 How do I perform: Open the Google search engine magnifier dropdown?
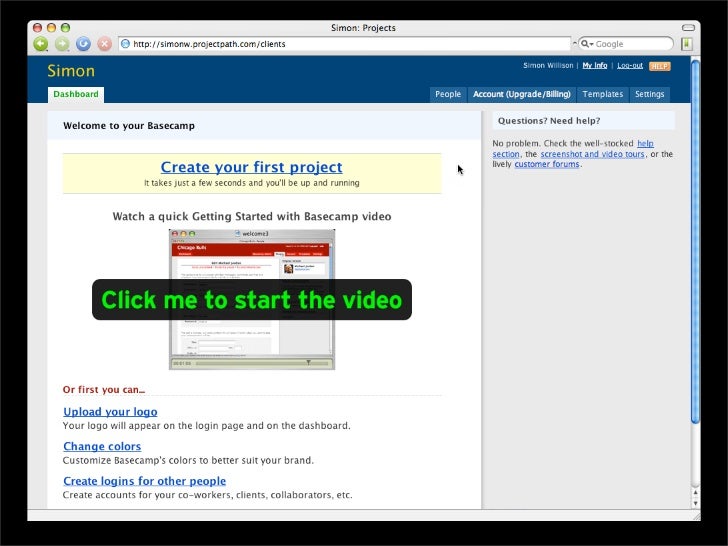588,44
